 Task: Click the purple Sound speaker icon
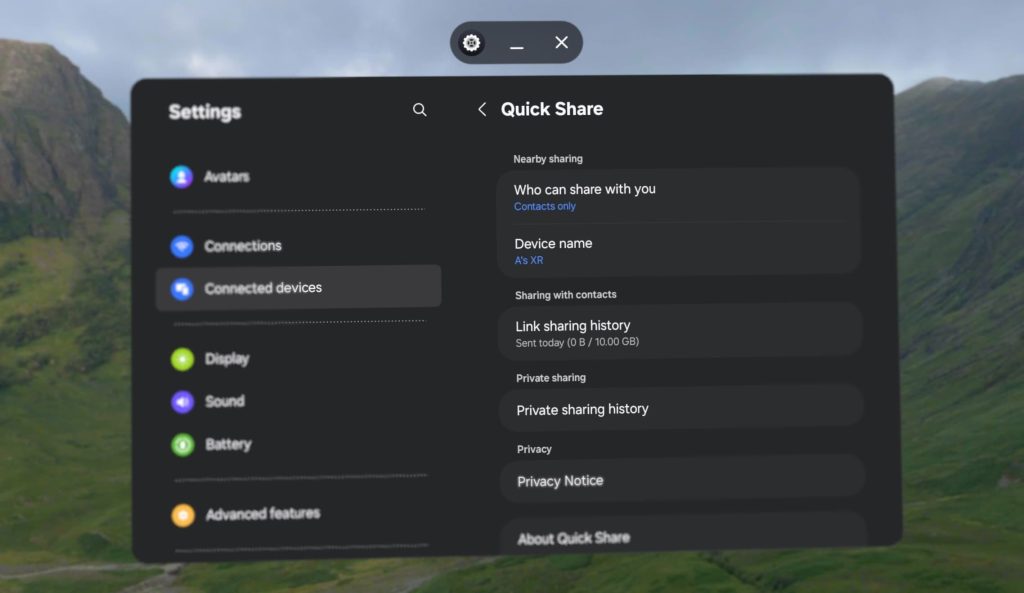[x=182, y=402]
